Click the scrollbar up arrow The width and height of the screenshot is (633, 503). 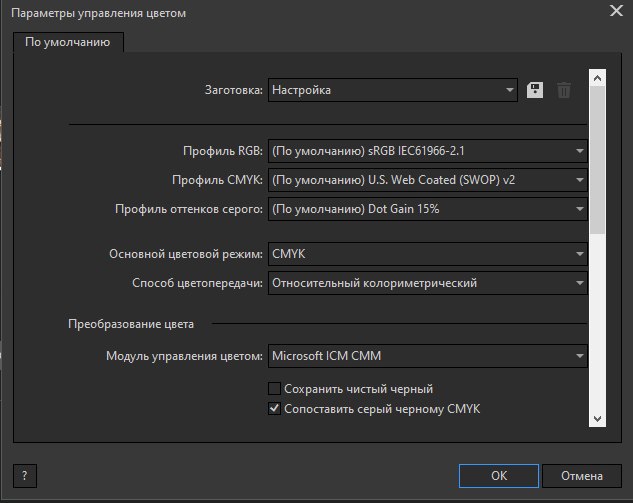(597, 78)
